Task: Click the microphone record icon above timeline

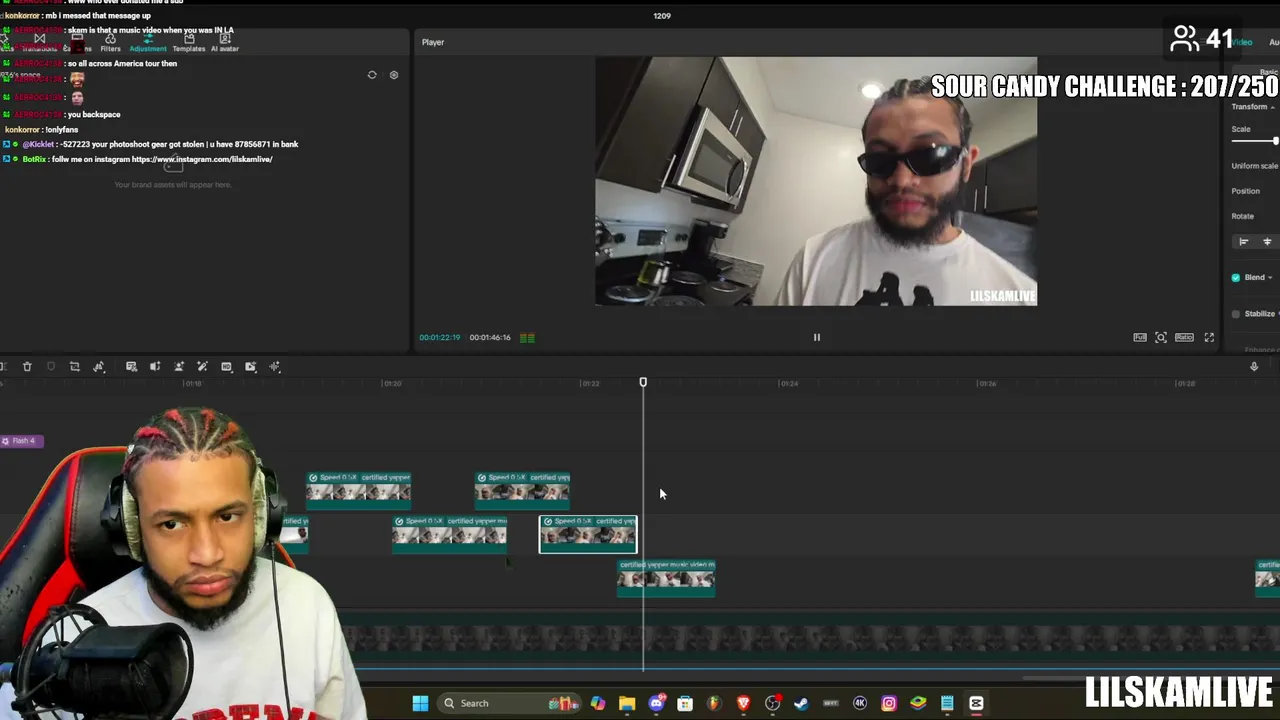Action: tap(1254, 367)
